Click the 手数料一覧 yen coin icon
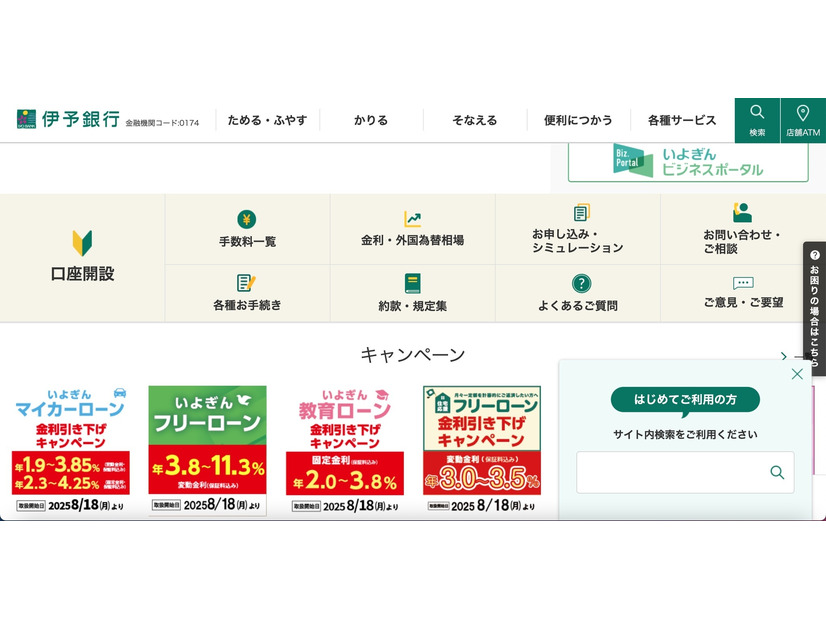The height and width of the screenshot is (620, 826). pos(246,220)
